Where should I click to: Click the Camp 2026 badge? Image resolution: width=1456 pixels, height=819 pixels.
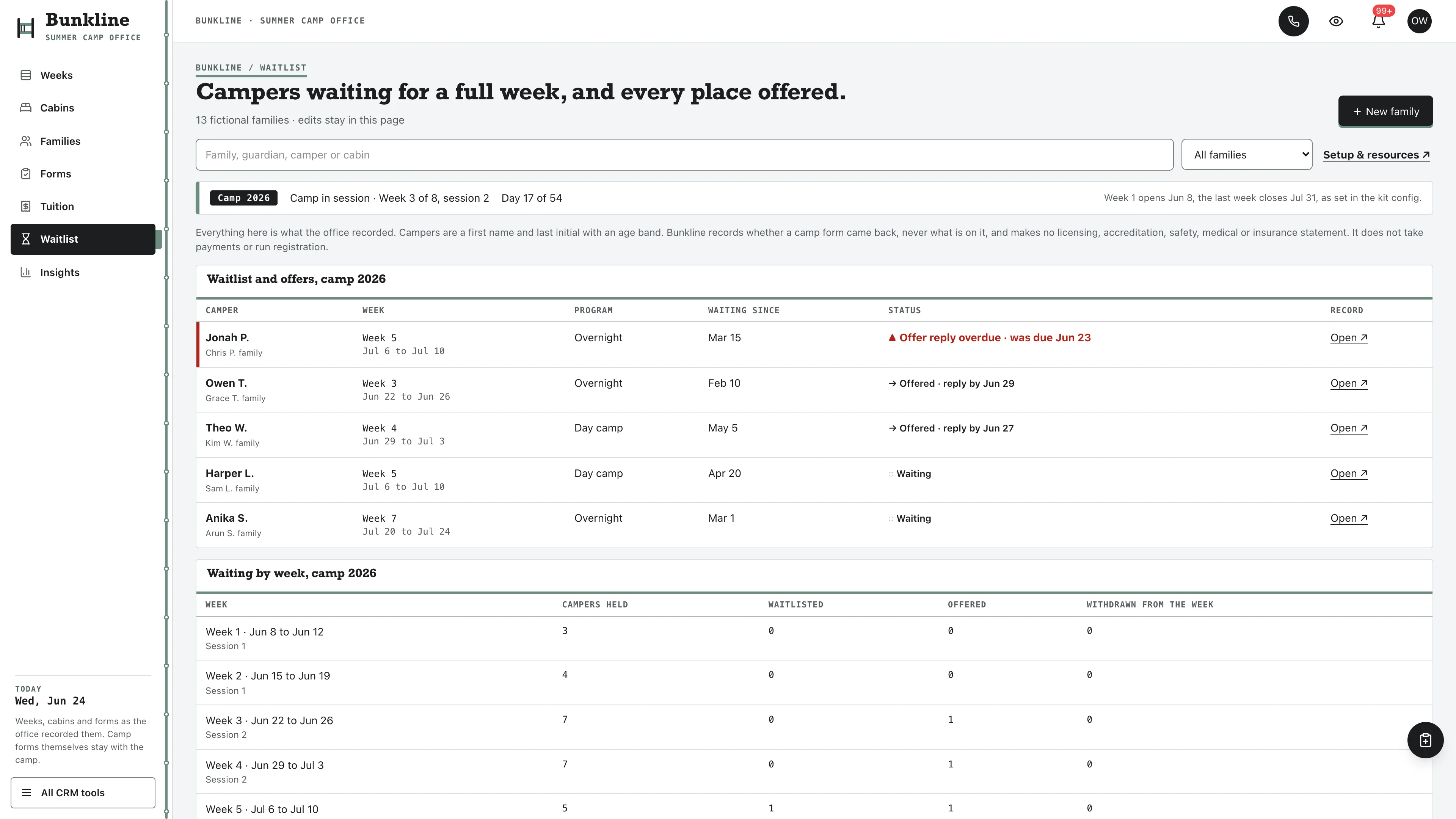pos(243,198)
